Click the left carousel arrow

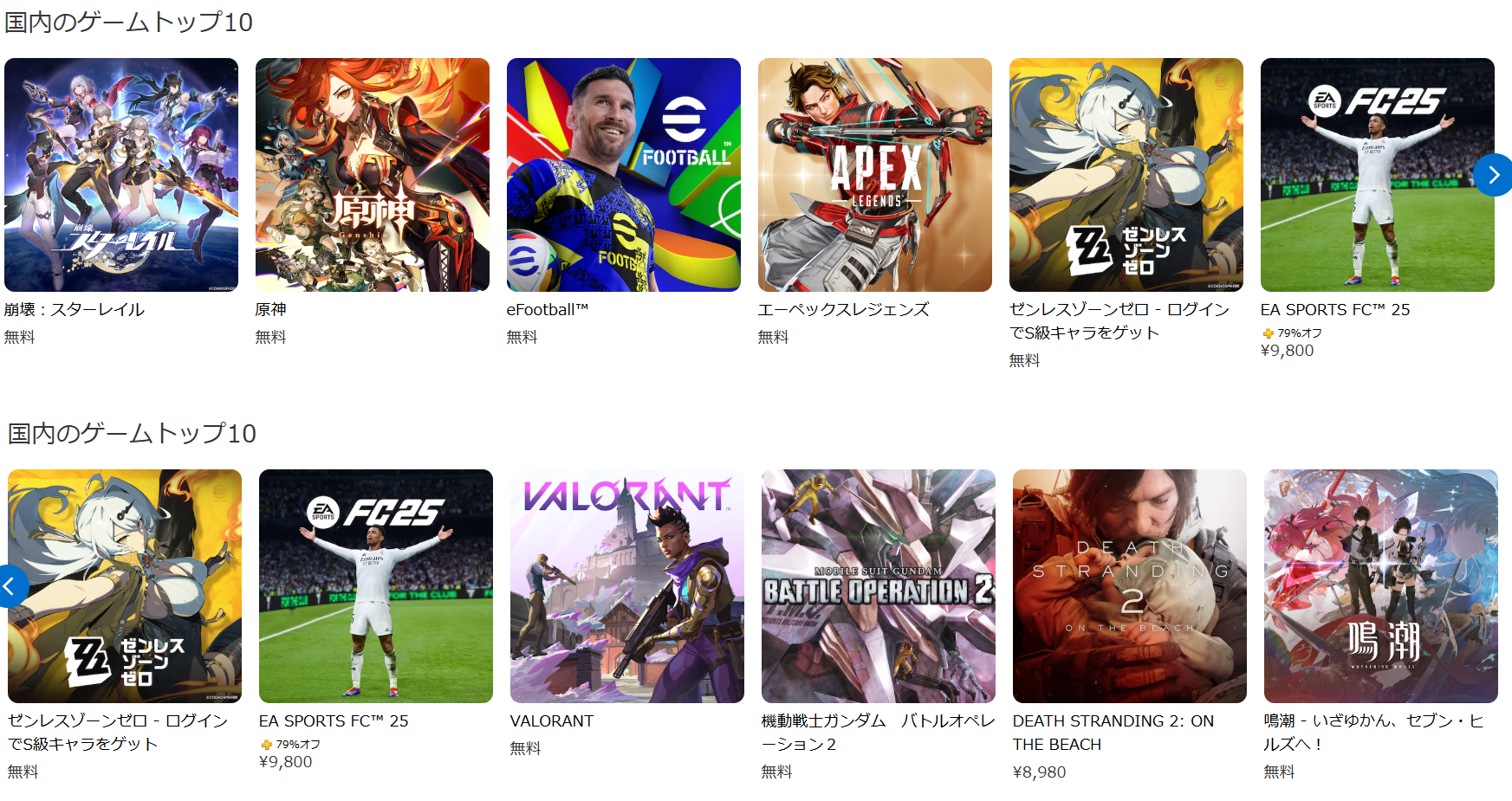pyautogui.click(x=10, y=586)
